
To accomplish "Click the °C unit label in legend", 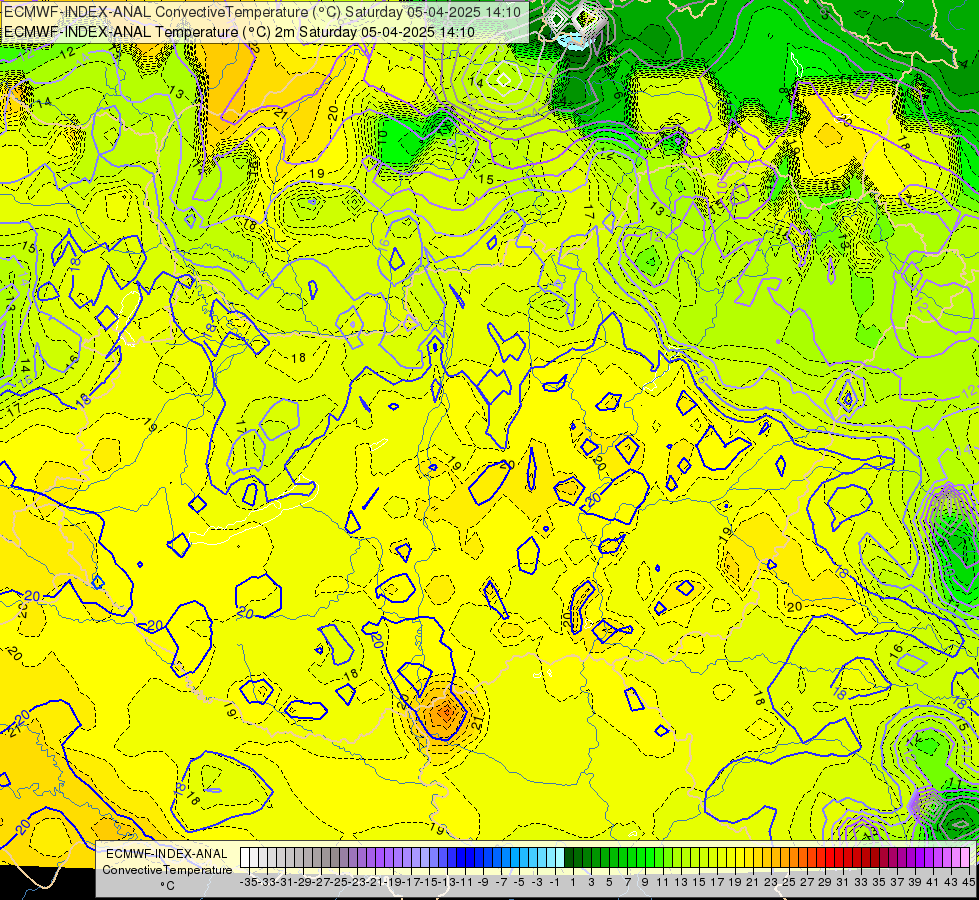I will point(167,886).
